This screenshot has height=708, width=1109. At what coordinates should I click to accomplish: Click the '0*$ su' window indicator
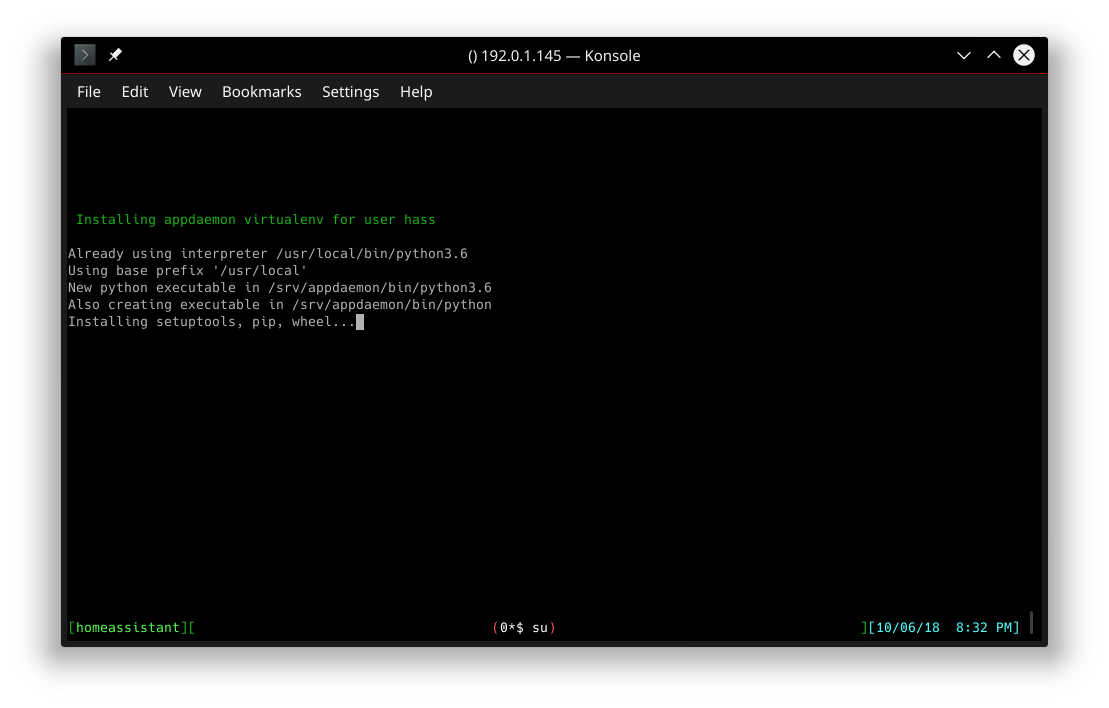[x=524, y=627]
